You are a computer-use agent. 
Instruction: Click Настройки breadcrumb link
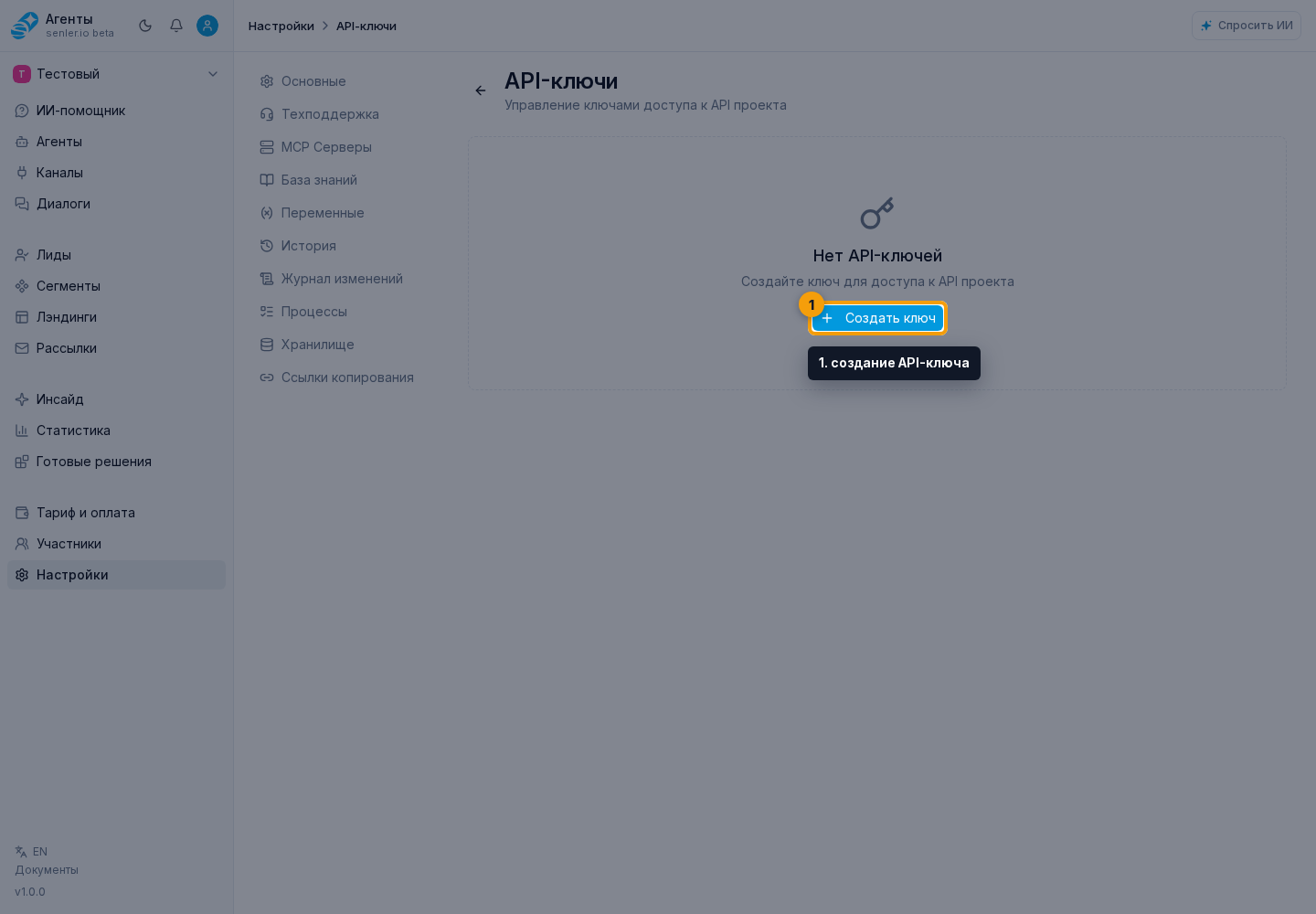click(281, 26)
